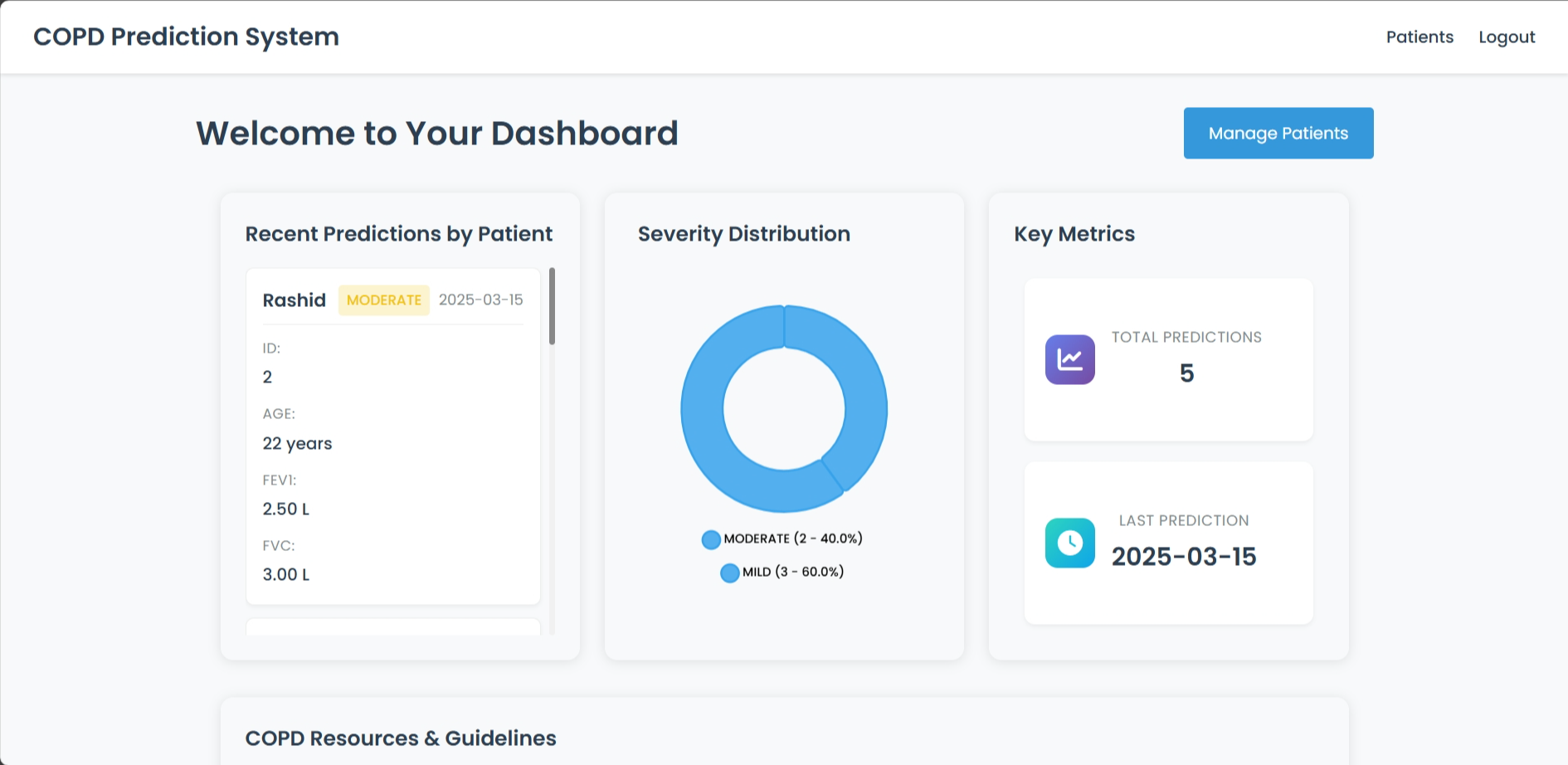This screenshot has height=765, width=1568.
Task: Click the date beside Rashid's MODERATE badge
Action: click(480, 300)
